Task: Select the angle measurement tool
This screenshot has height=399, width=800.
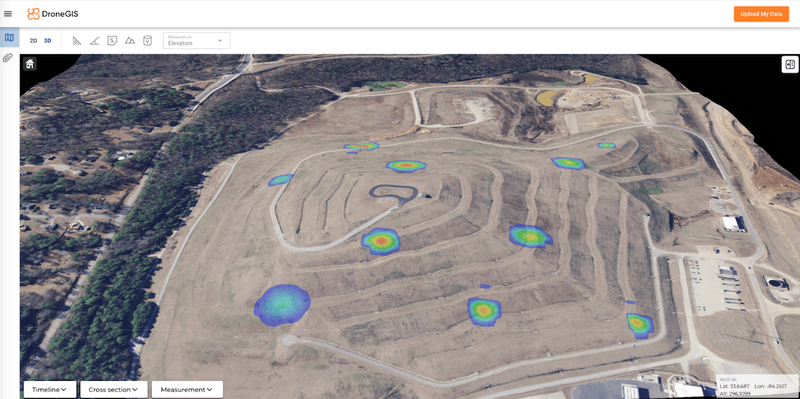Action: coord(94,40)
